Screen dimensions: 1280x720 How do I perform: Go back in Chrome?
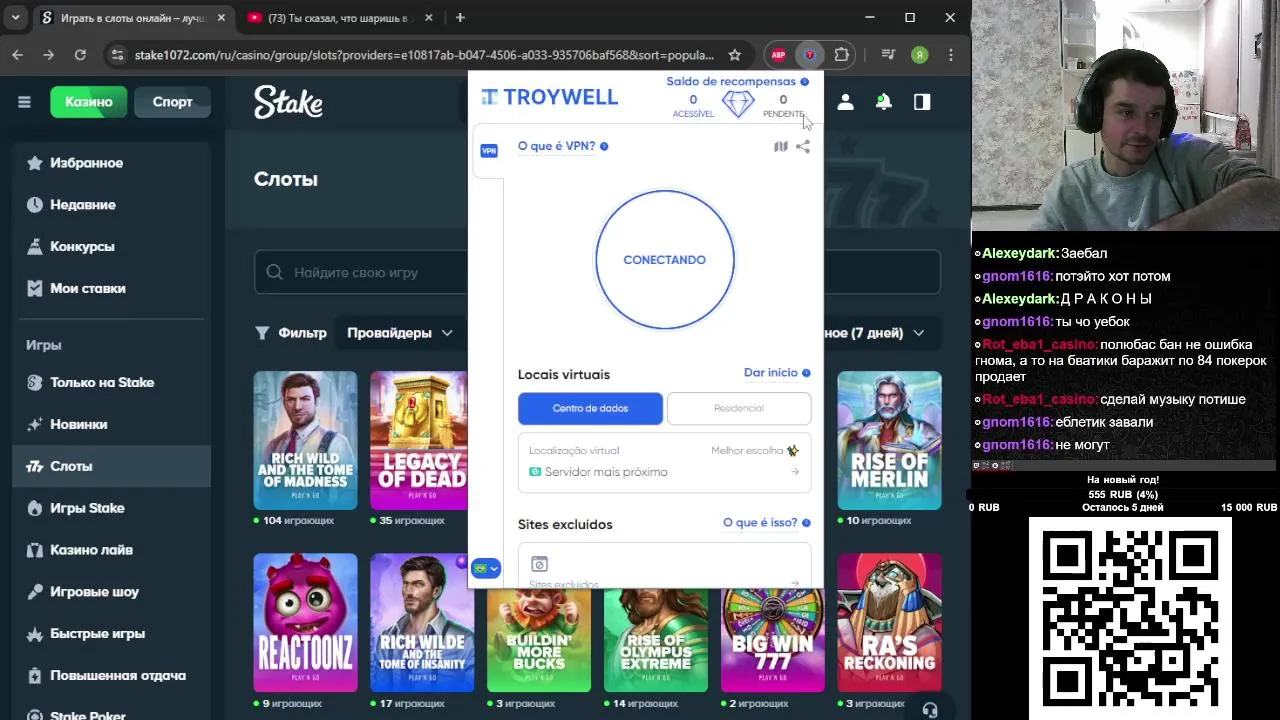tap(17, 55)
